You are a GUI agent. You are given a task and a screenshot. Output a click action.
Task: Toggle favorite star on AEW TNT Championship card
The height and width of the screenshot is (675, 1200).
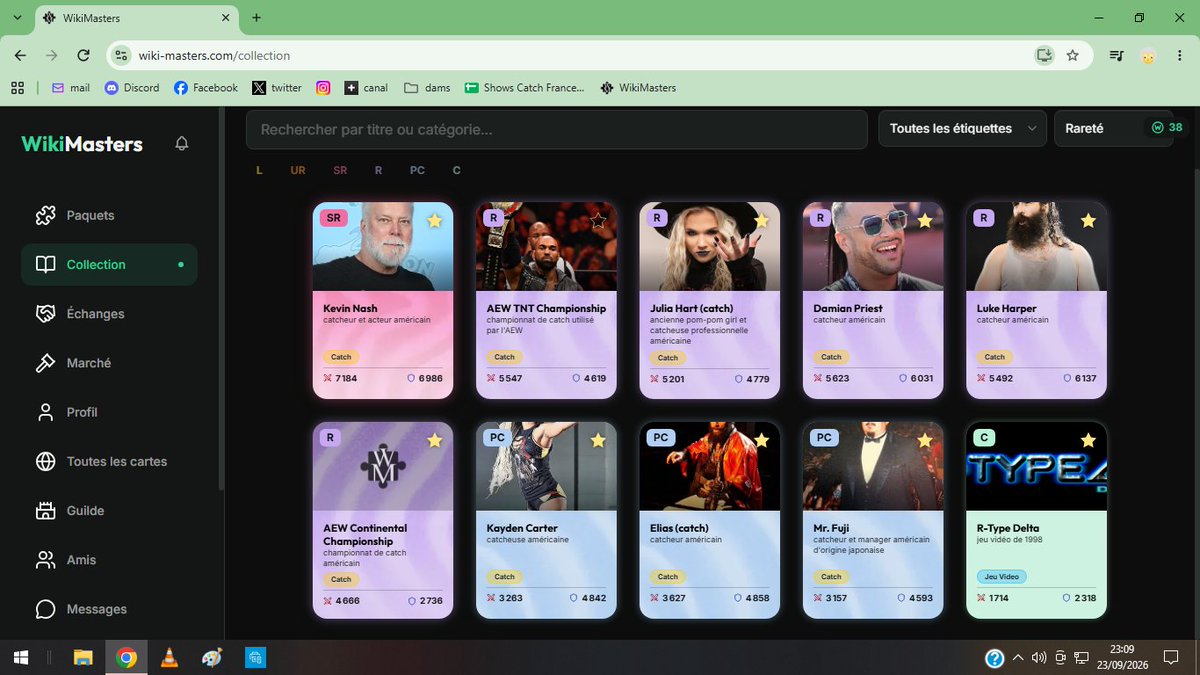(598, 220)
